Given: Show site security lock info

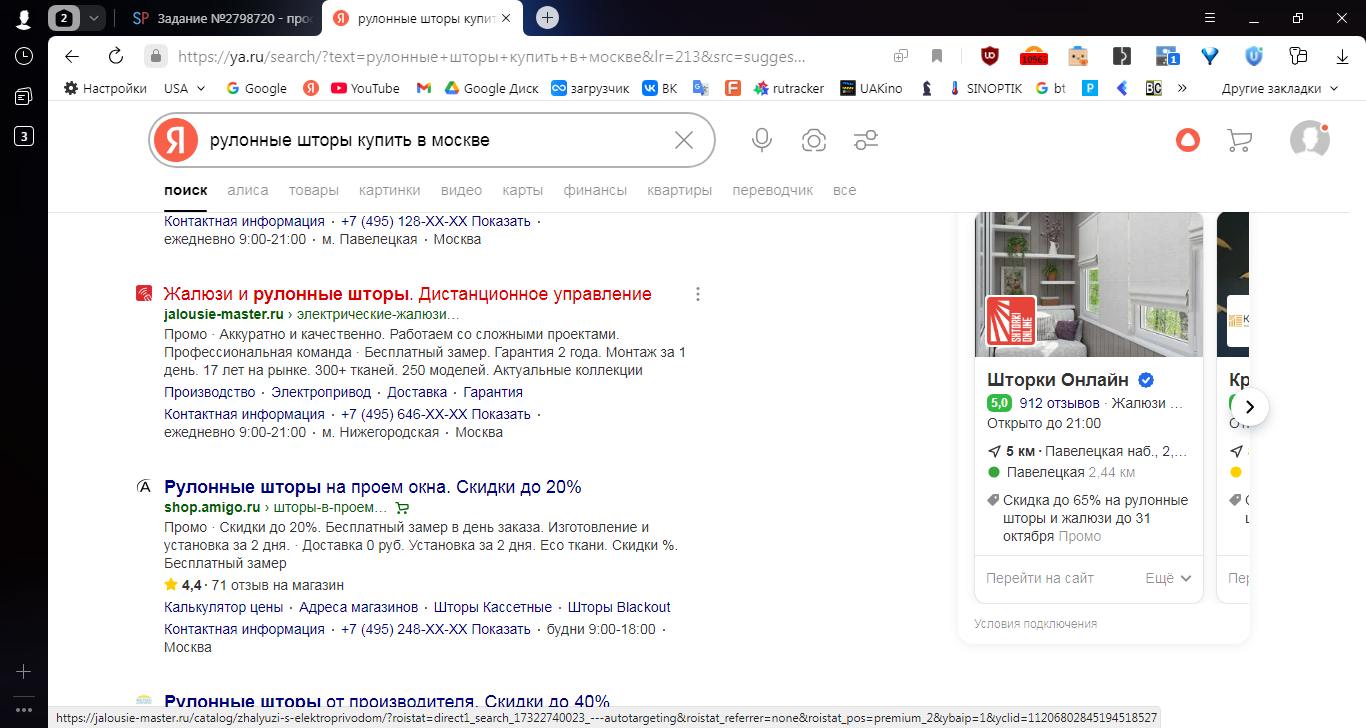Looking at the screenshot, I should click(155, 56).
